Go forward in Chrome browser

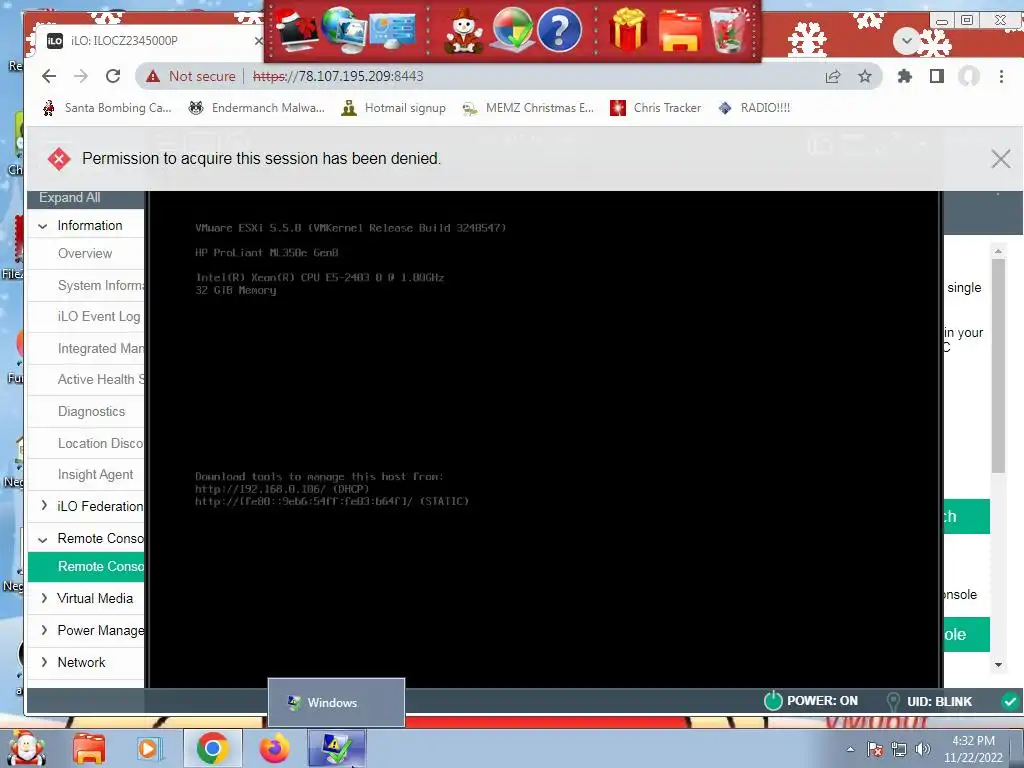pos(81,76)
